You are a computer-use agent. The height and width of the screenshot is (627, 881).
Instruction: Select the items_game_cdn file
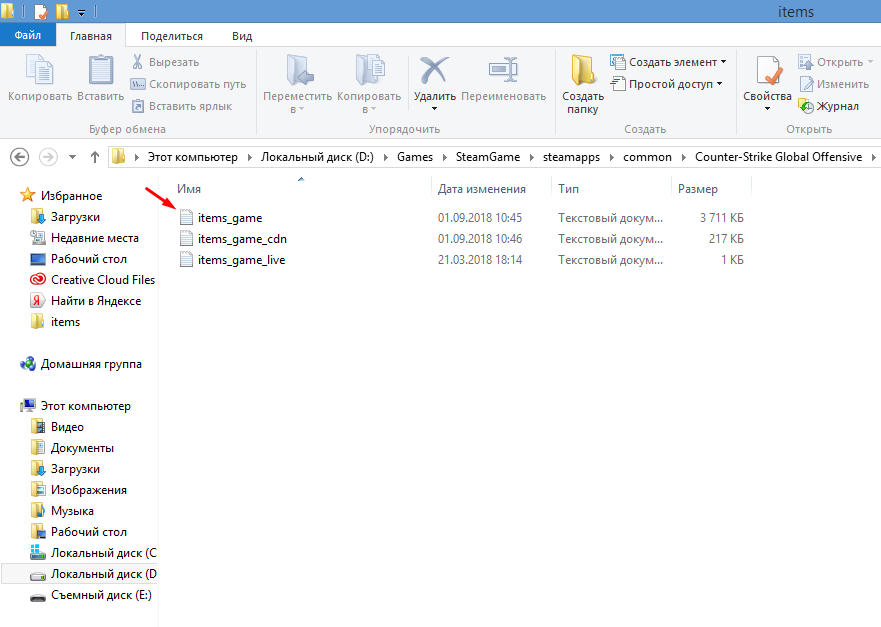coord(242,239)
